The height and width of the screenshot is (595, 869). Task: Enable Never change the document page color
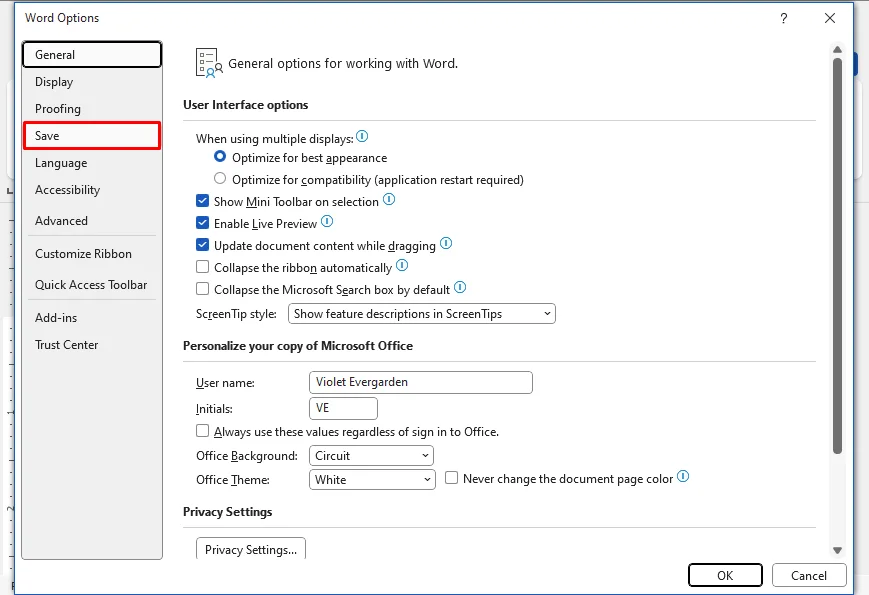pyautogui.click(x=452, y=478)
